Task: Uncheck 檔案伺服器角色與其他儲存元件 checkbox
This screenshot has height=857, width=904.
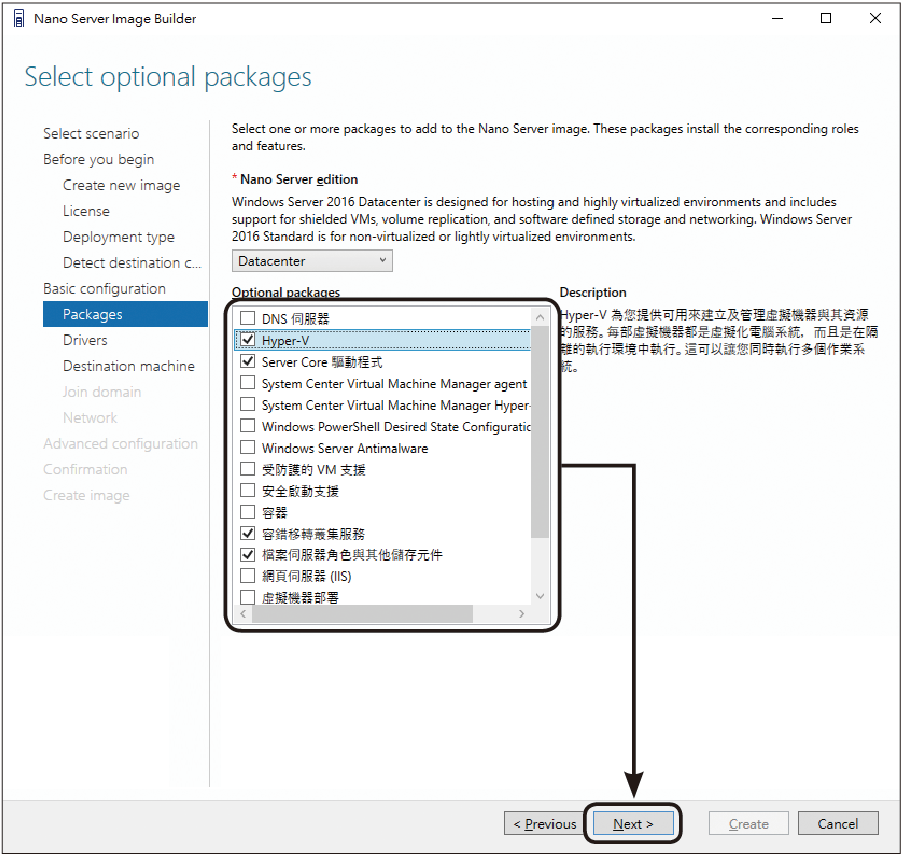Action: coord(247,555)
